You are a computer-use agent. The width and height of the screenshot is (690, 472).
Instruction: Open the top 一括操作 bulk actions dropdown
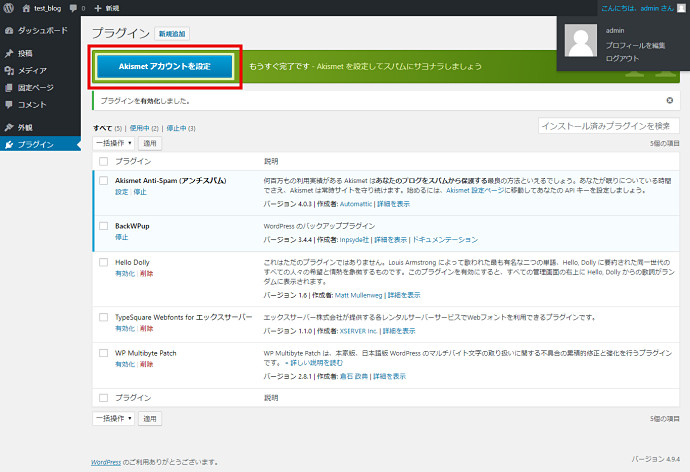[114, 143]
